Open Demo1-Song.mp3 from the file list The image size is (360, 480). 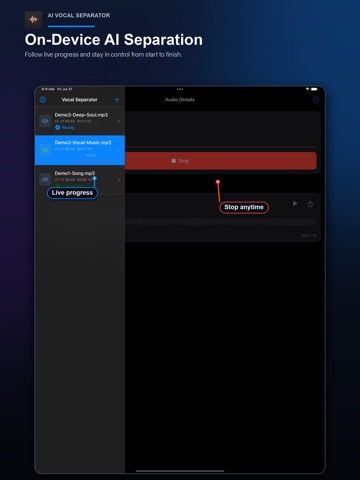[80, 179]
